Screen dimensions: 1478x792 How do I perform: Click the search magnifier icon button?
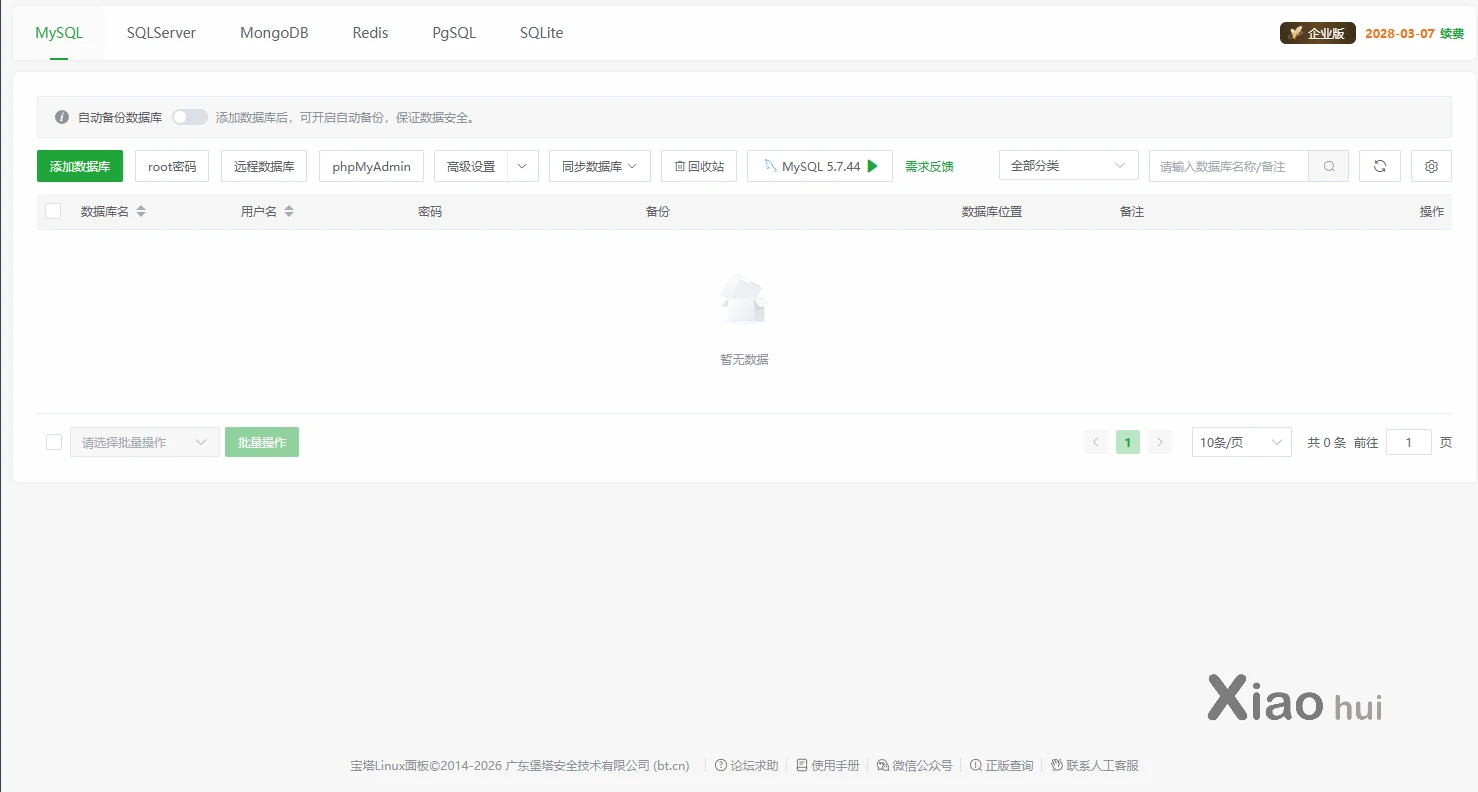point(1328,166)
